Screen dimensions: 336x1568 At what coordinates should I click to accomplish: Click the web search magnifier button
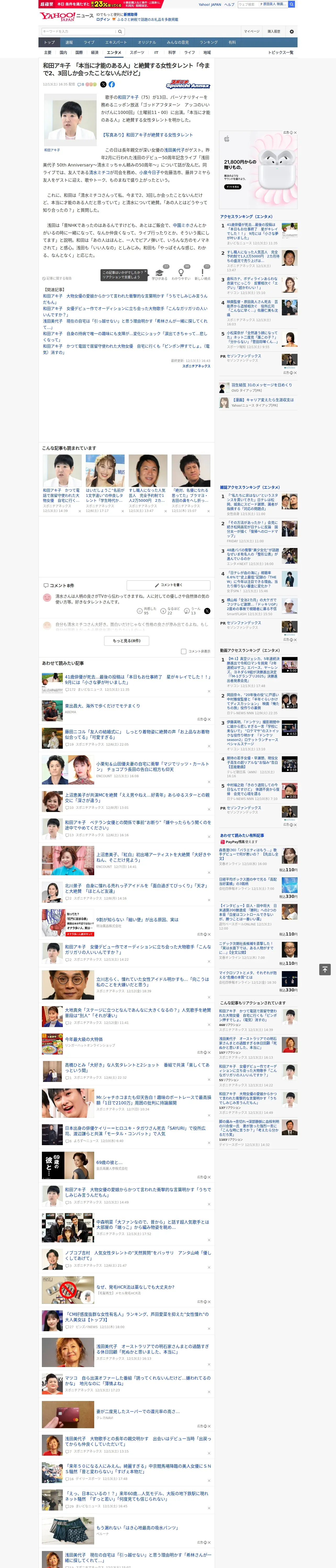pyautogui.click(x=292, y=4)
